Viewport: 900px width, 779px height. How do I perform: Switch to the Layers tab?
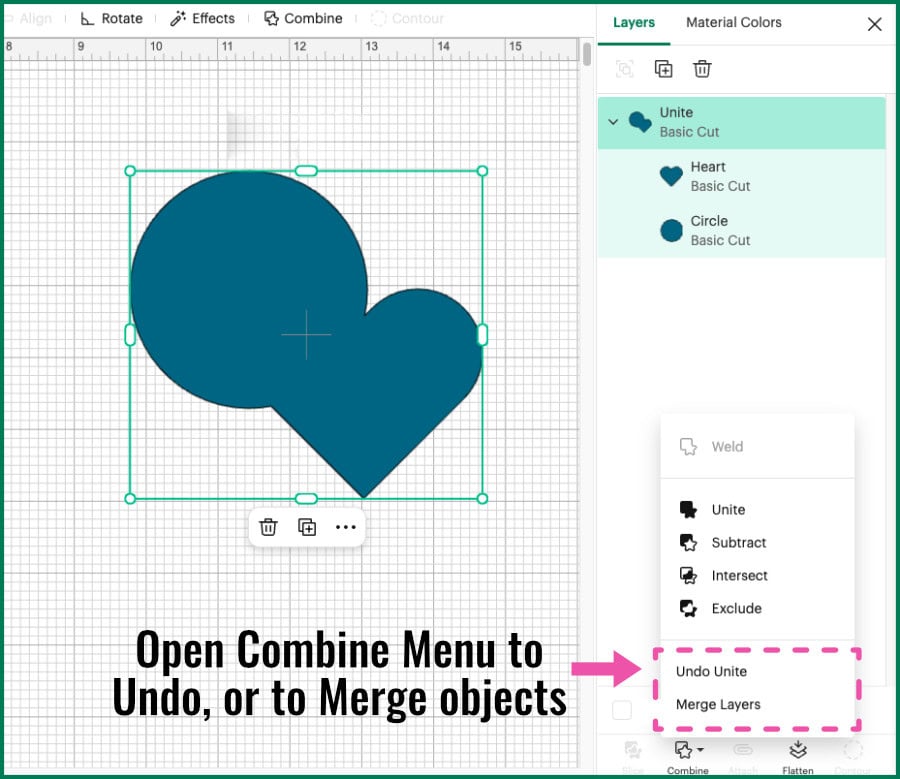[x=634, y=22]
